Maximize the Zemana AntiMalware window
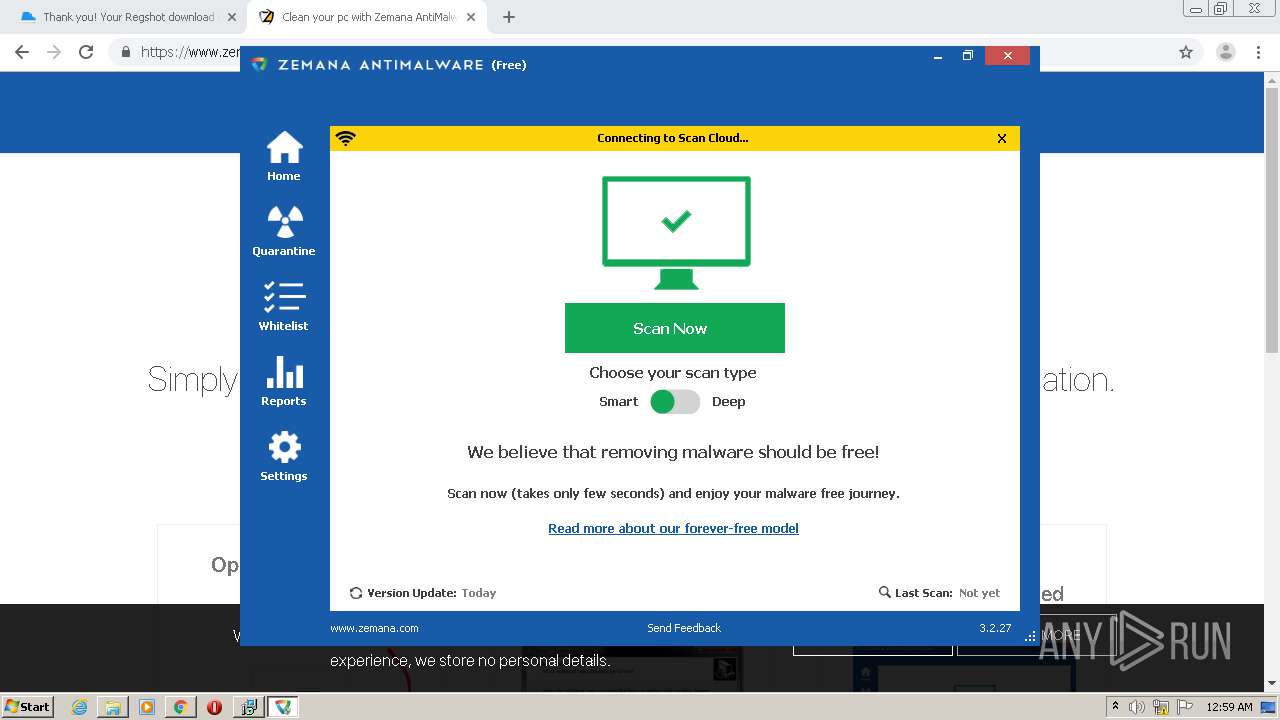Screen dimensions: 1280x720 click(x=967, y=56)
